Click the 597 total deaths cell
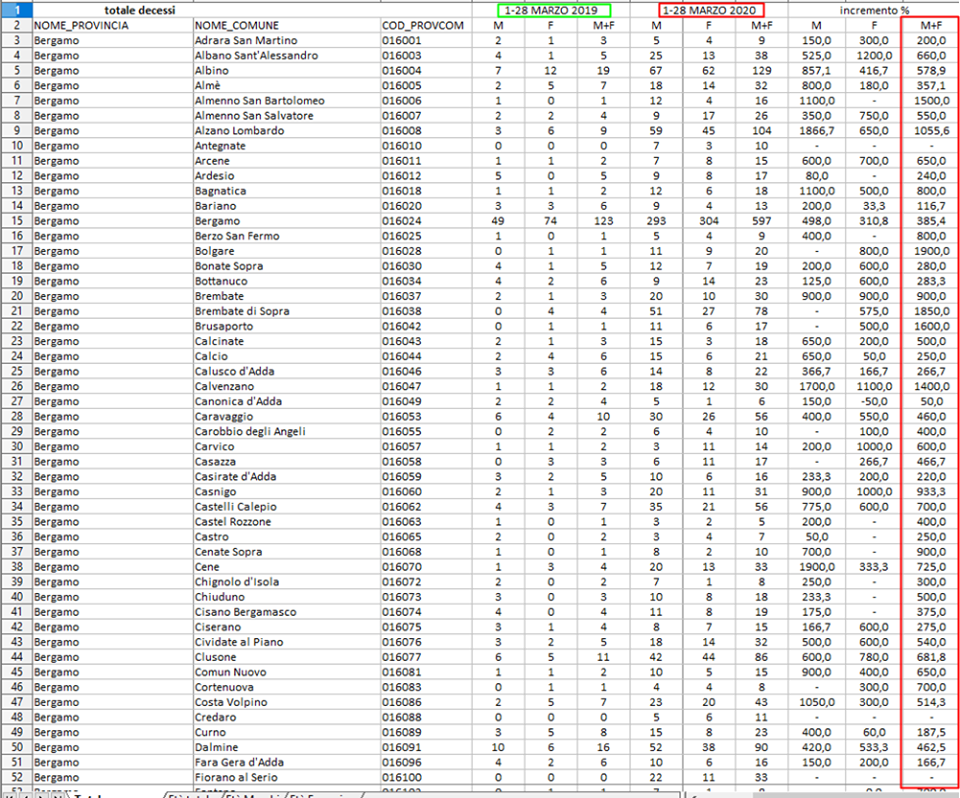Screen dimensions: 960x798 [761, 221]
